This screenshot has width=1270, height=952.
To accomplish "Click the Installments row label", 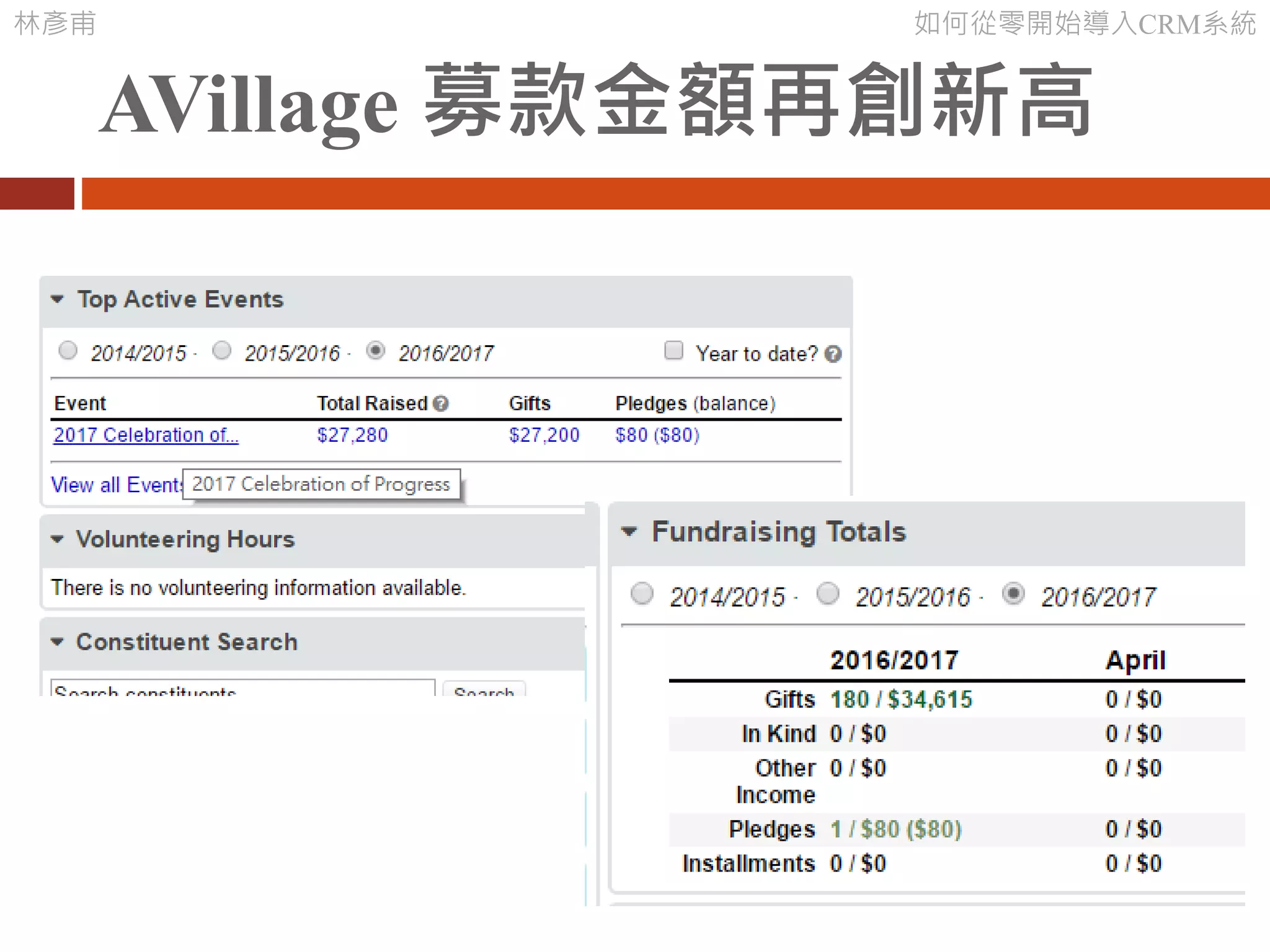I will click(x=748, y=863).
